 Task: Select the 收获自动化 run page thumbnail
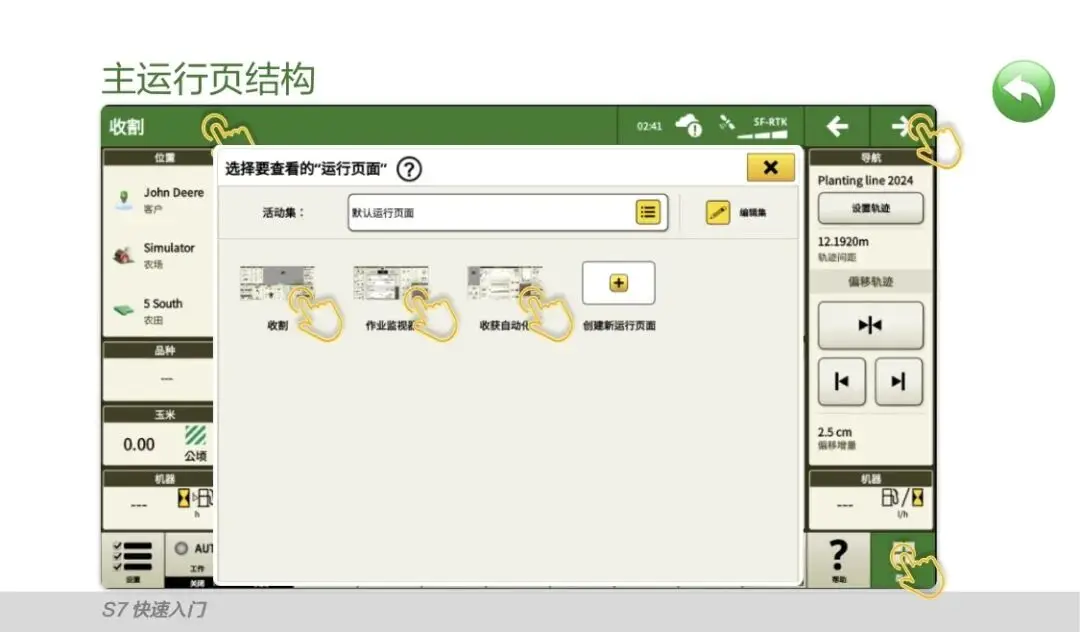504,285
